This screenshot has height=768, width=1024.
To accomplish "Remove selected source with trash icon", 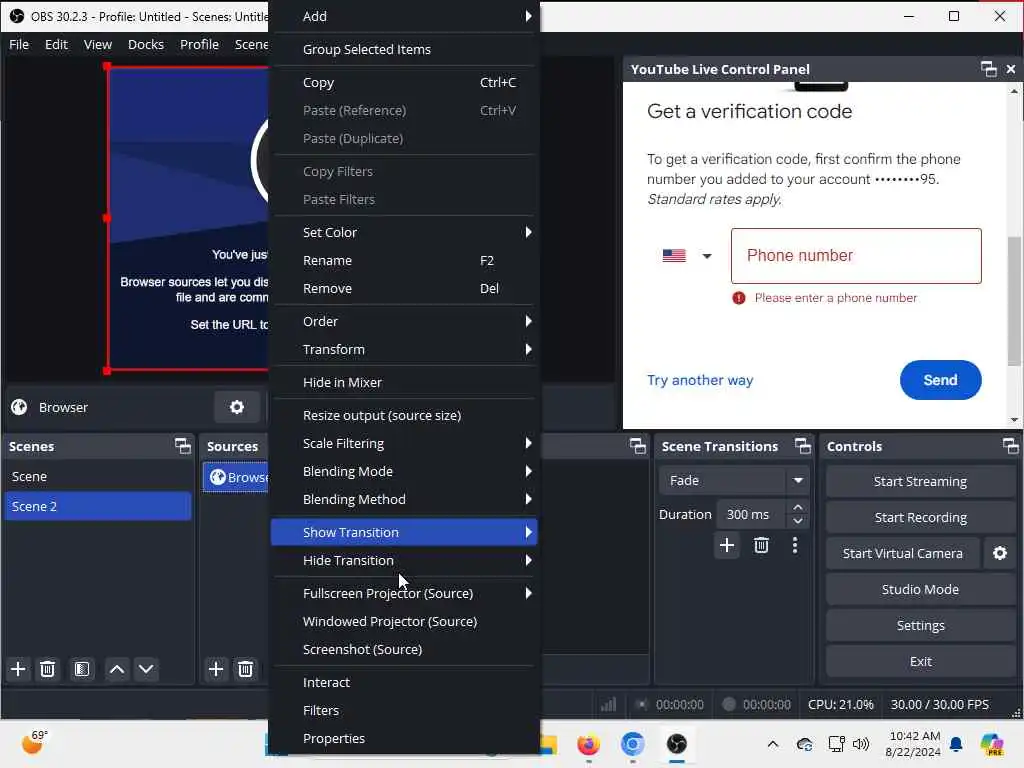I will click(x=246, y=669).
